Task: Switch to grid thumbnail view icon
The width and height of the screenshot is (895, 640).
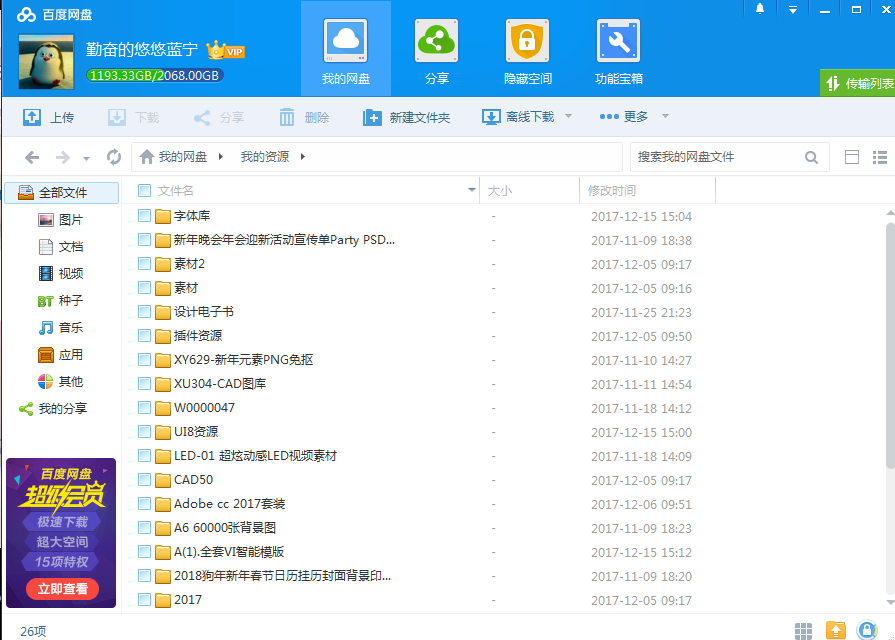Action: point(803,630)
